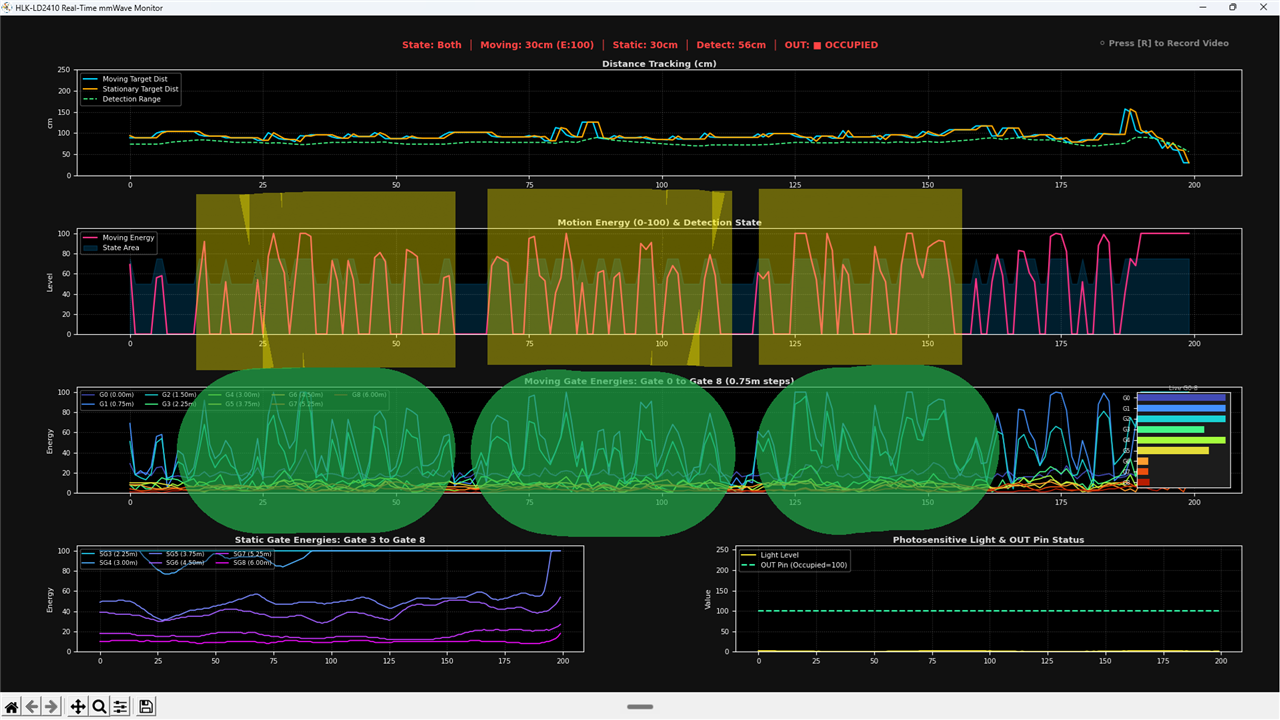Maximize the mmWave Monitor window
The height and width of the screenshot is (720, 1280).
click(1232, 7)
